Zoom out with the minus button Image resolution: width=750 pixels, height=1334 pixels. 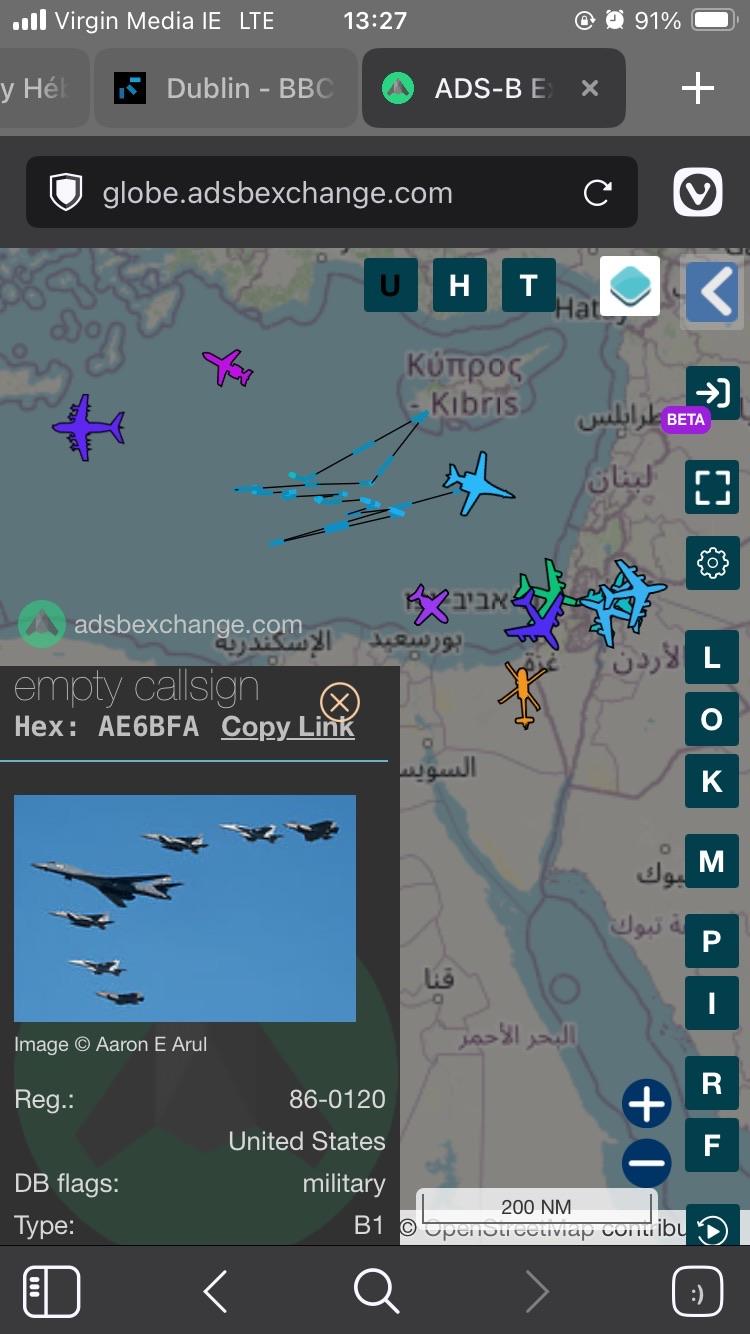[647, 1163]
